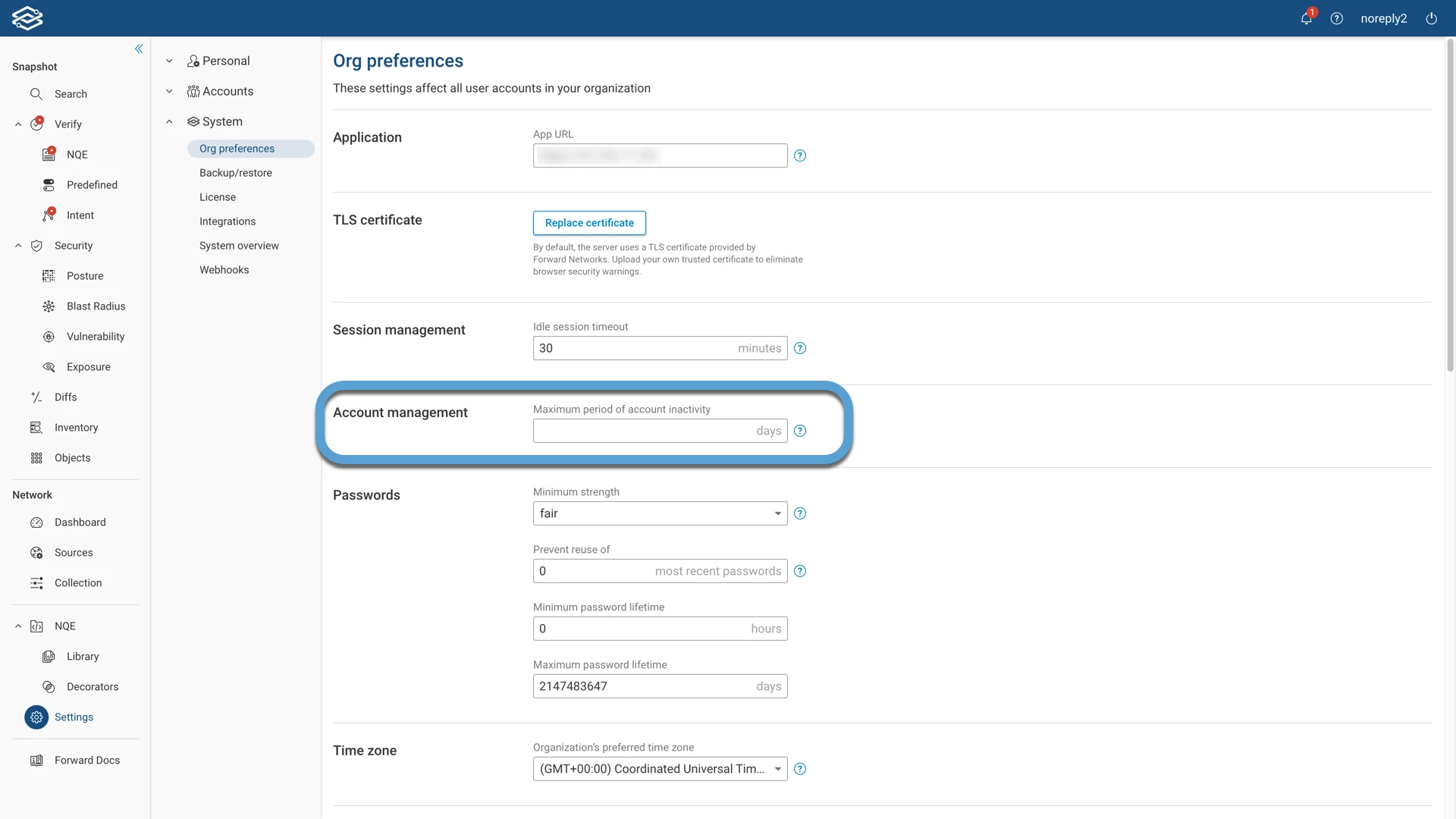1456x819 pixels.
Task: Click the page's vertical scrollbar
Action: pyautogui.click(x=1450, y=205)
